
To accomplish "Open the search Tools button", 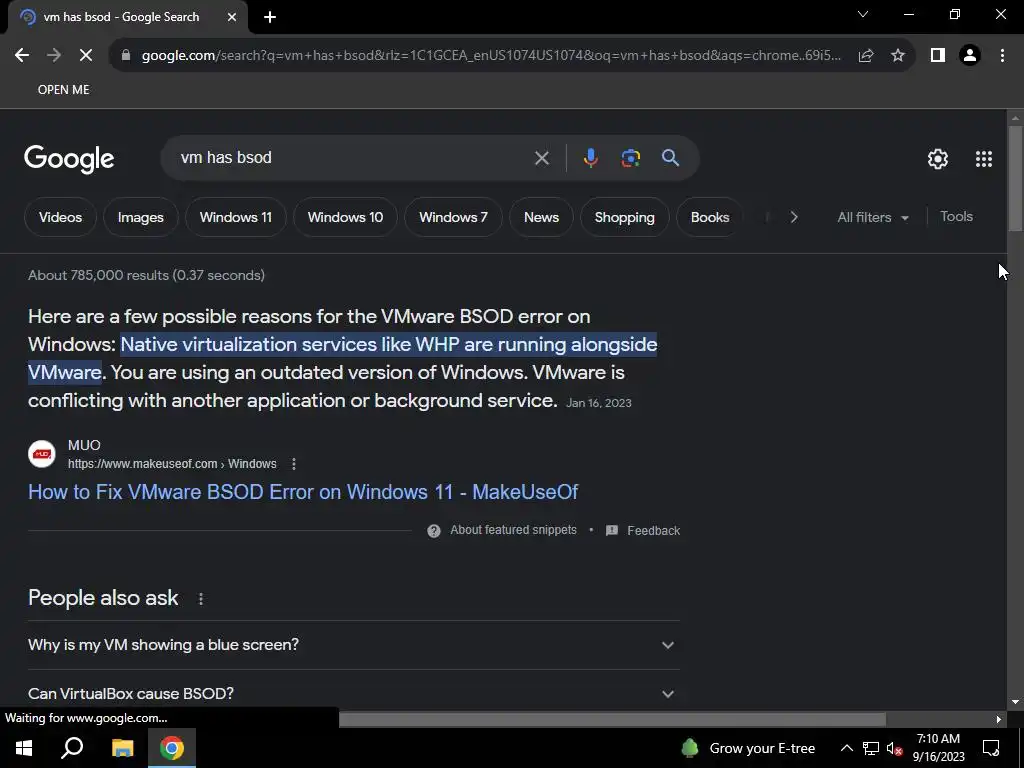I will (x=956, y=216).
